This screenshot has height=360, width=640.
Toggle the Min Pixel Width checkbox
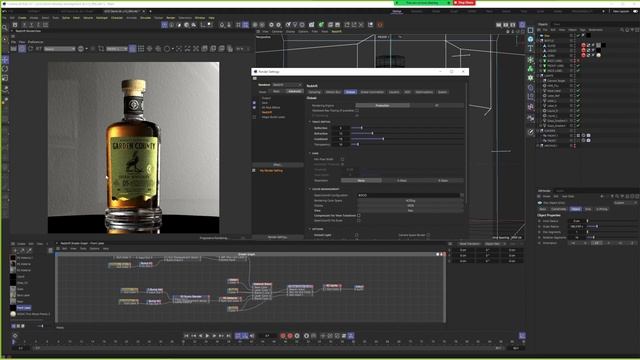tap(342, 159)
